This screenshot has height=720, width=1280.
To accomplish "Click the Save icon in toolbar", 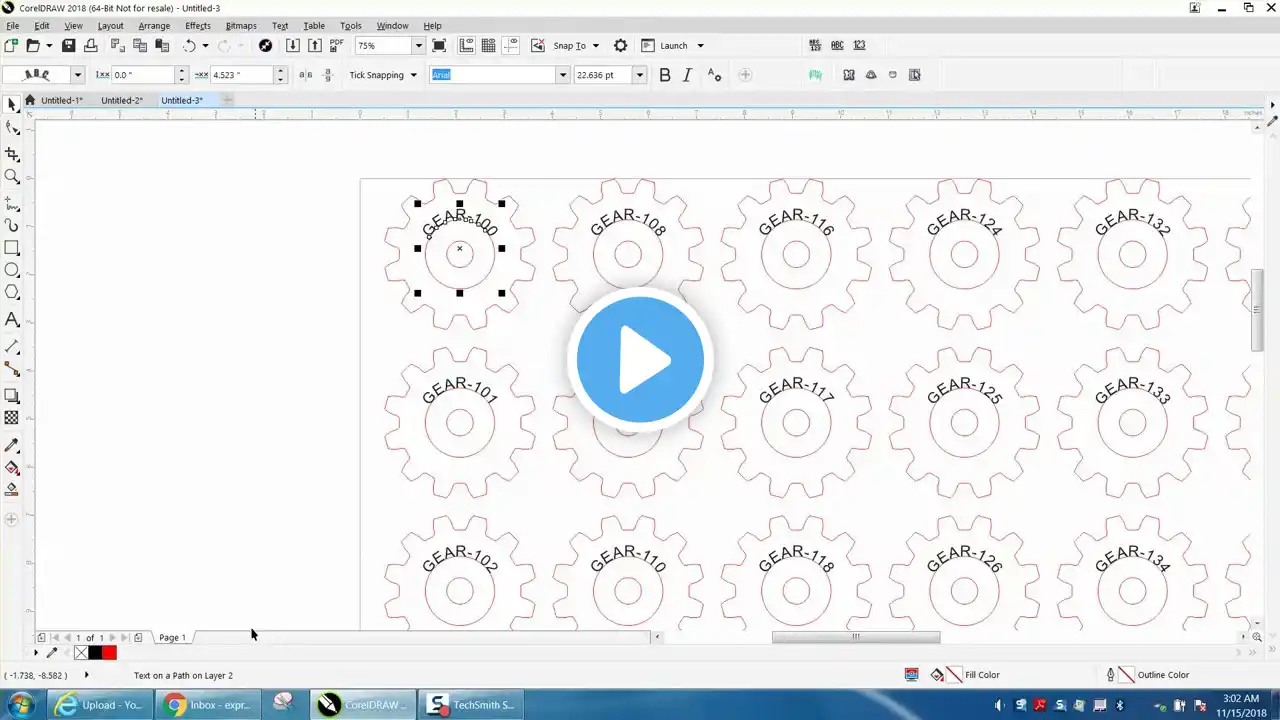I will tap(69, 46).
